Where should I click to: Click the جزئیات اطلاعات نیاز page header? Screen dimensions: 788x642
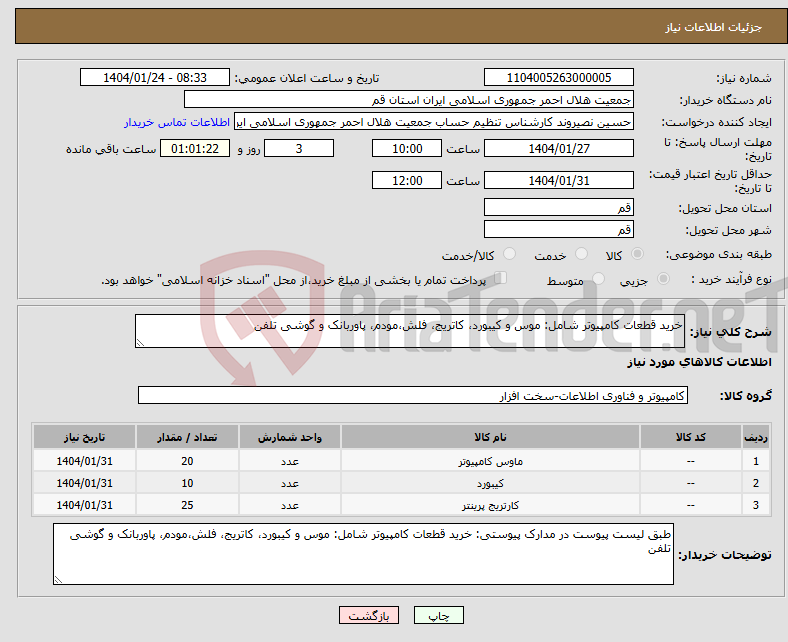(x=714, y=27)
